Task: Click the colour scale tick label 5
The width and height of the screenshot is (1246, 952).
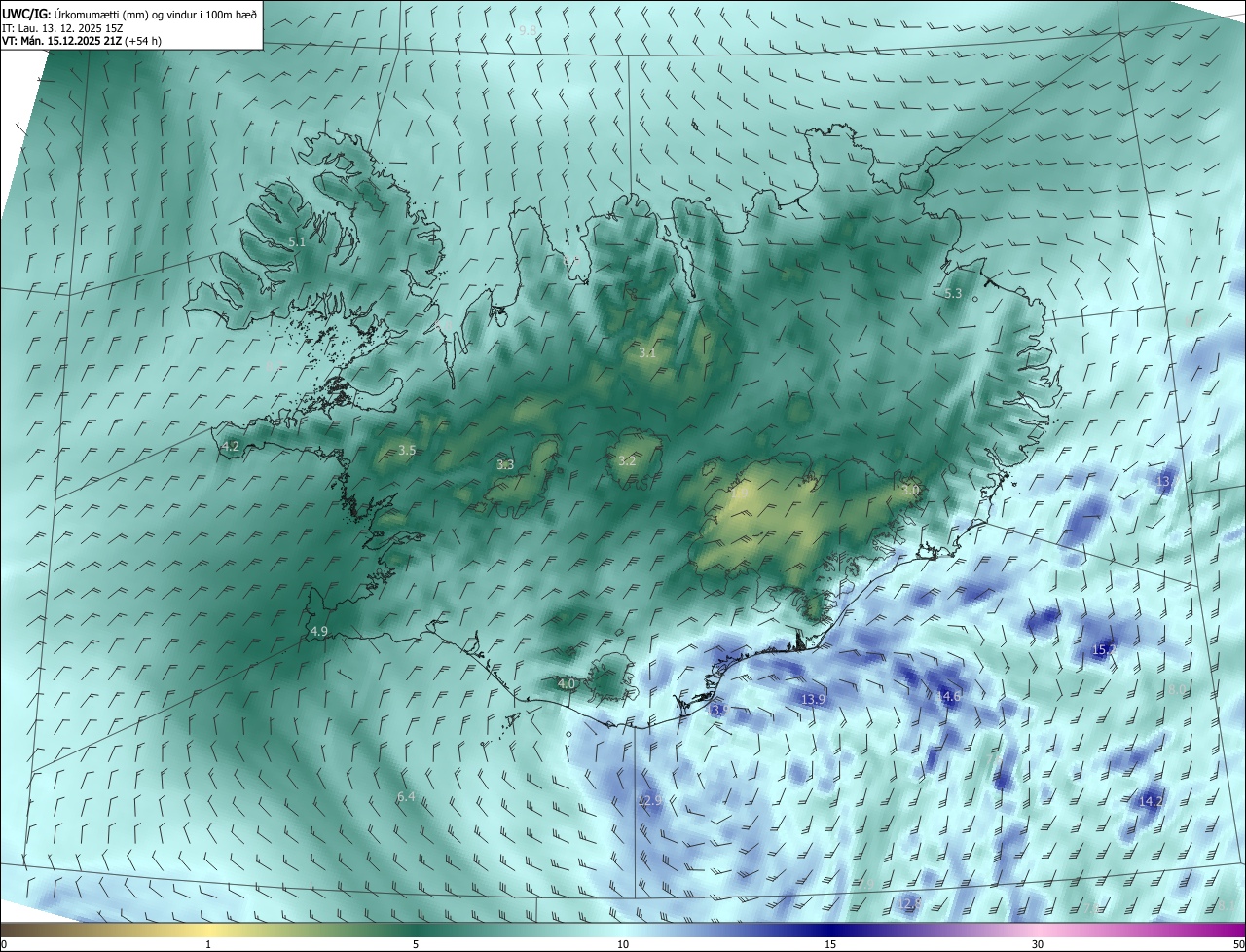Action: (416, 944)
